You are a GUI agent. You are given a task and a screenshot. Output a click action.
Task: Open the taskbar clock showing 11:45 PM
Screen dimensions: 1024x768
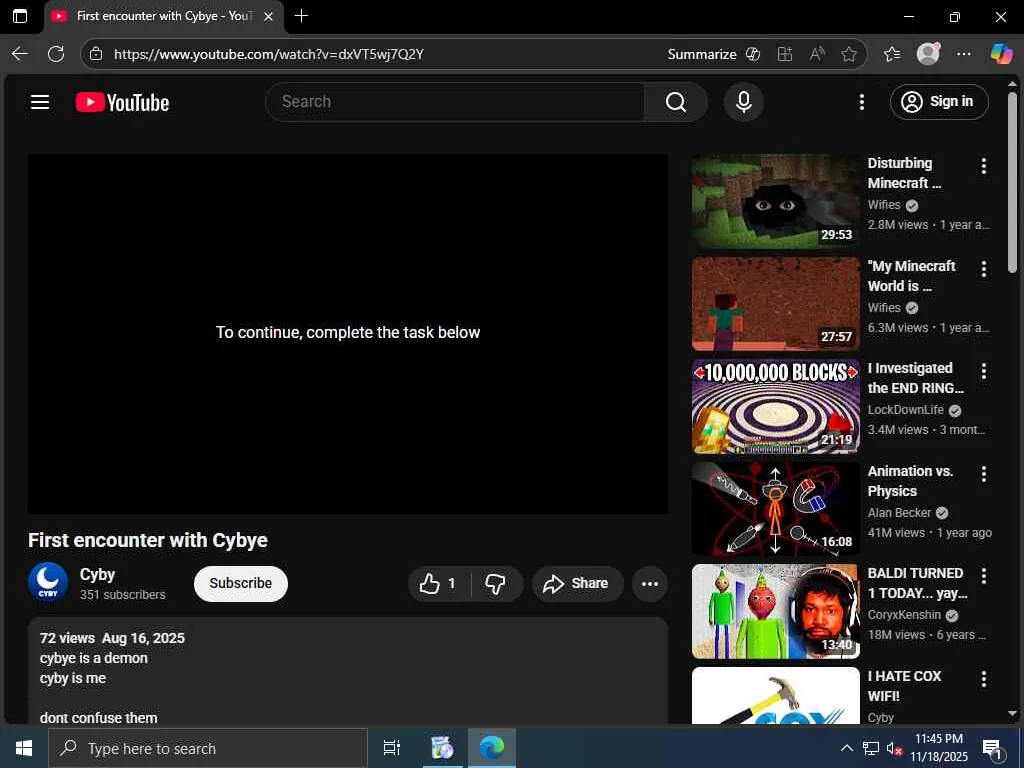(939, 748)
